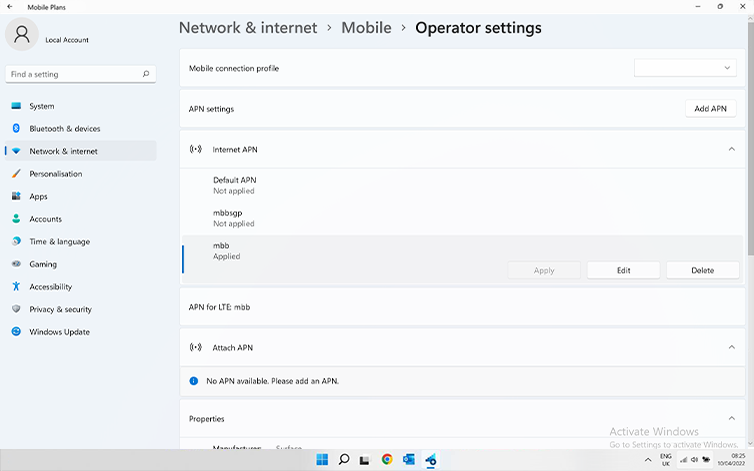
Task: Open Mobile connection profile dropdown
Action: tap(685, 68)
